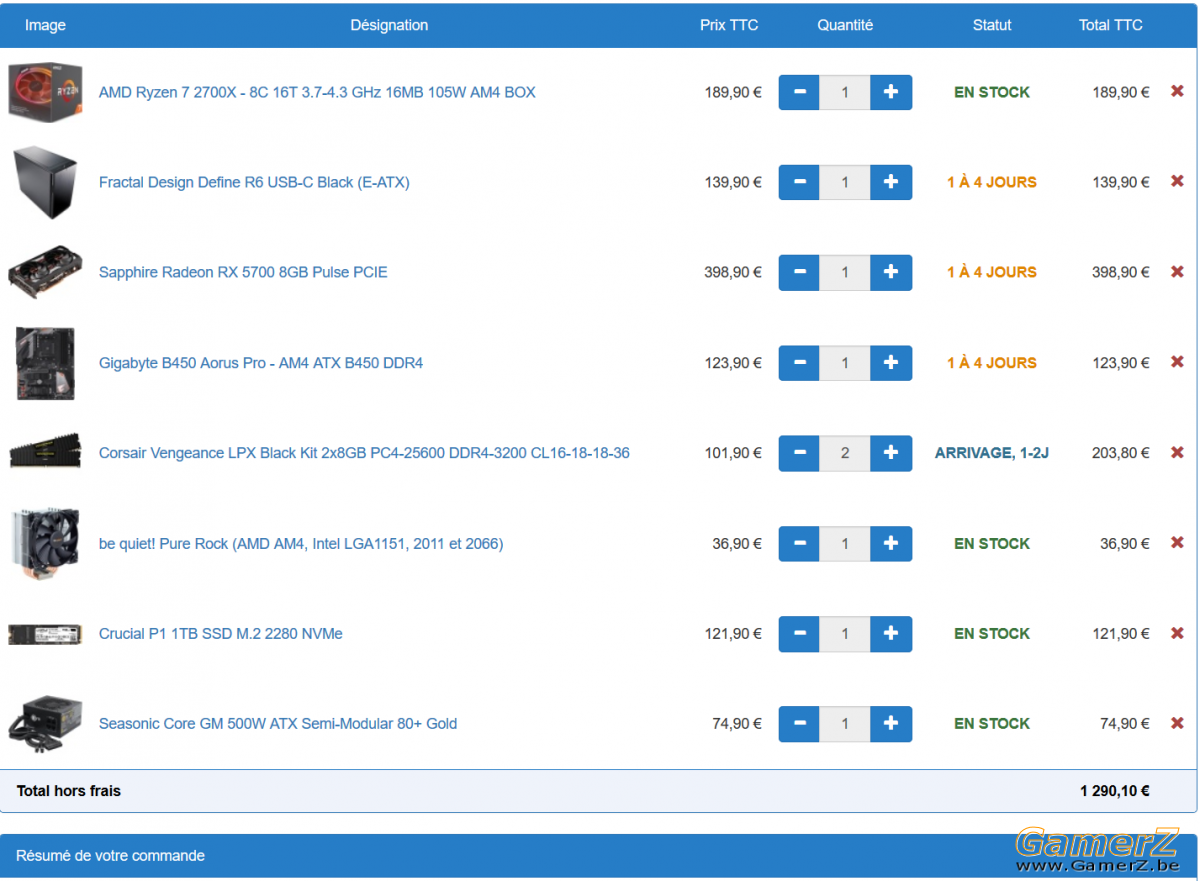The width and height of the screenshot is (1200, 881).
Task: Decrease Crucial P1 1TB SSD quantity
Action: tap(799, 633)
